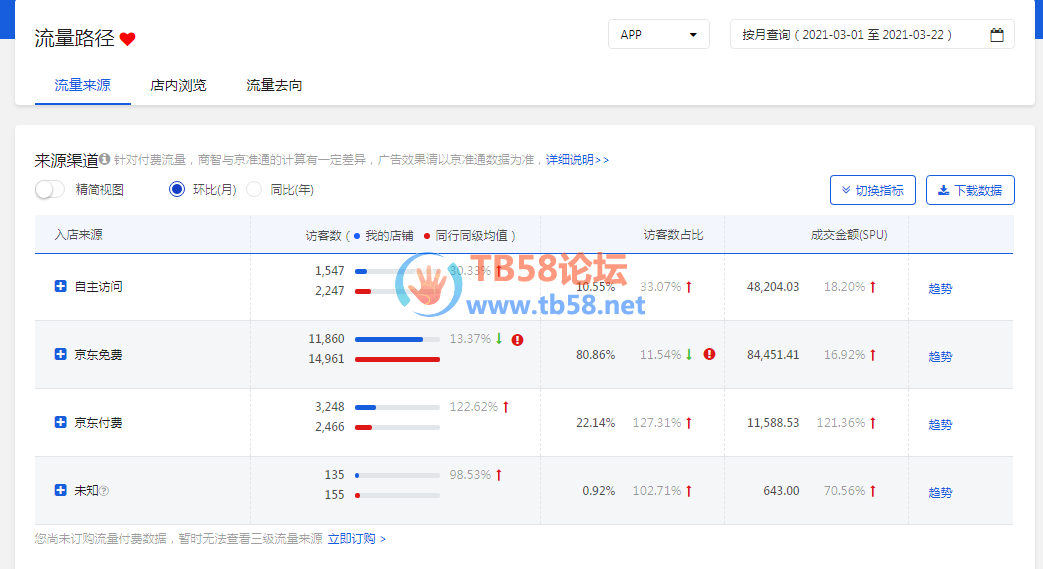This screenshot has width=1043, height=569.
Task: Select the 环比(月) radio button
Action: pos(177,189)
